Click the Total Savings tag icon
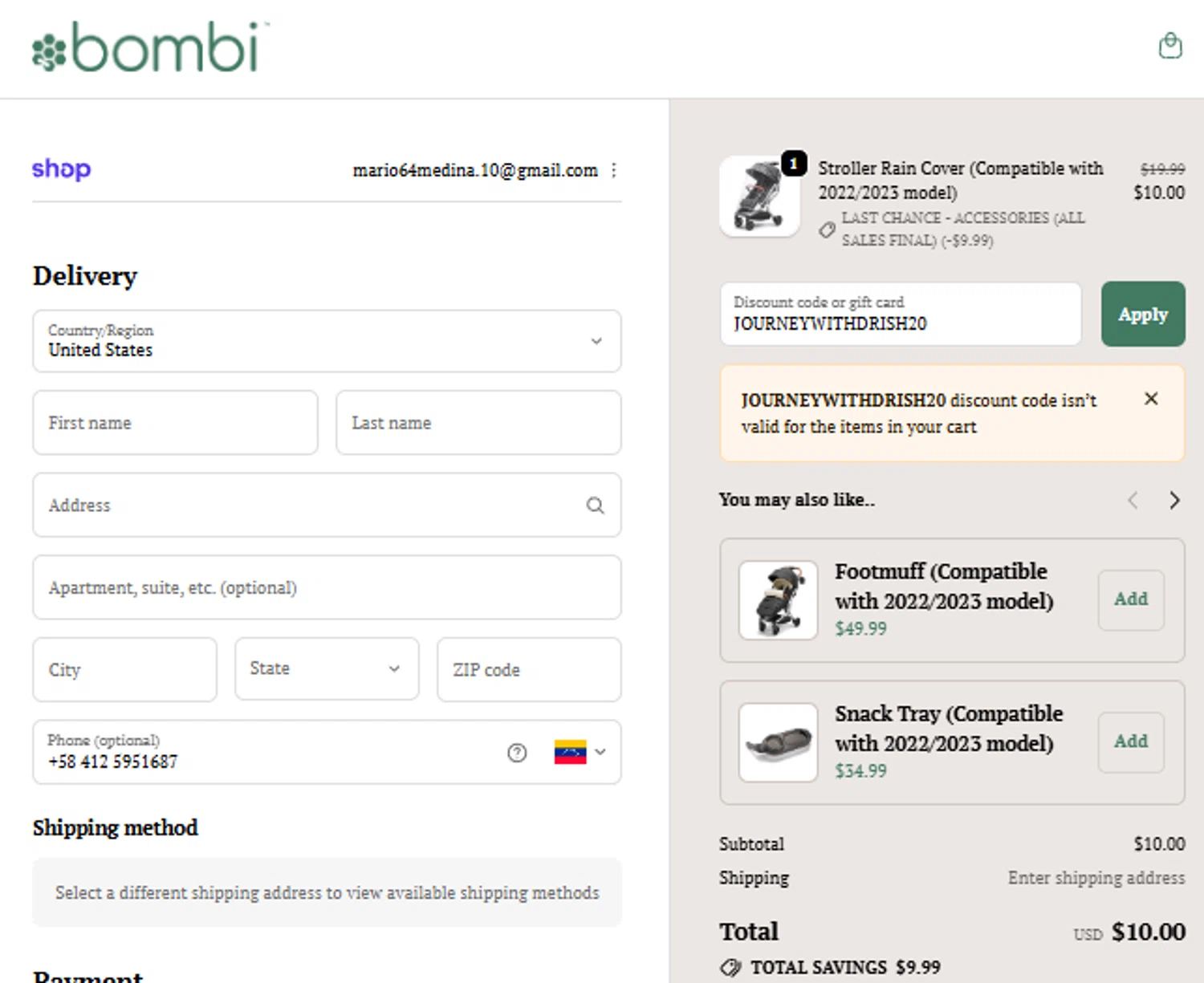The width and height of the screenshot is (1204, 983). (x=730, y=967)
